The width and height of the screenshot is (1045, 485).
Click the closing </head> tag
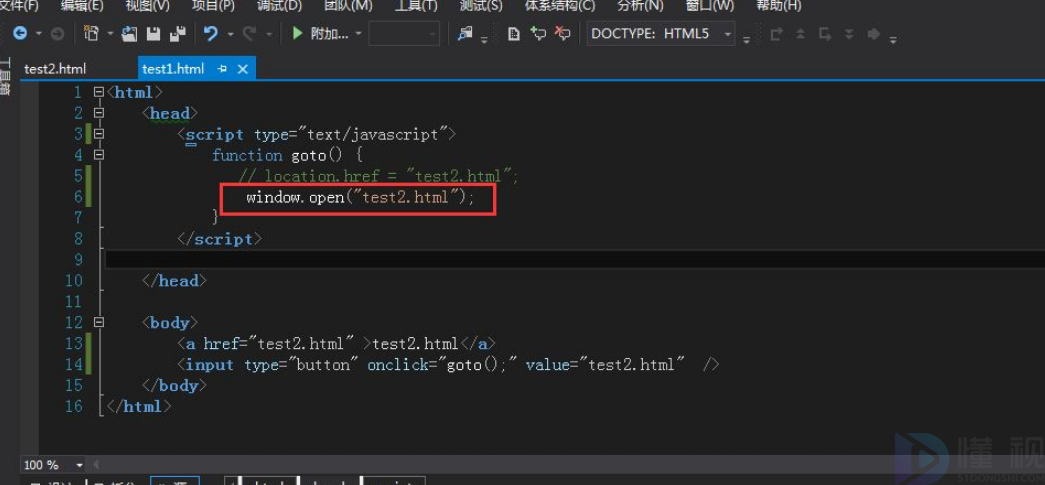click(x=174, y=280)
